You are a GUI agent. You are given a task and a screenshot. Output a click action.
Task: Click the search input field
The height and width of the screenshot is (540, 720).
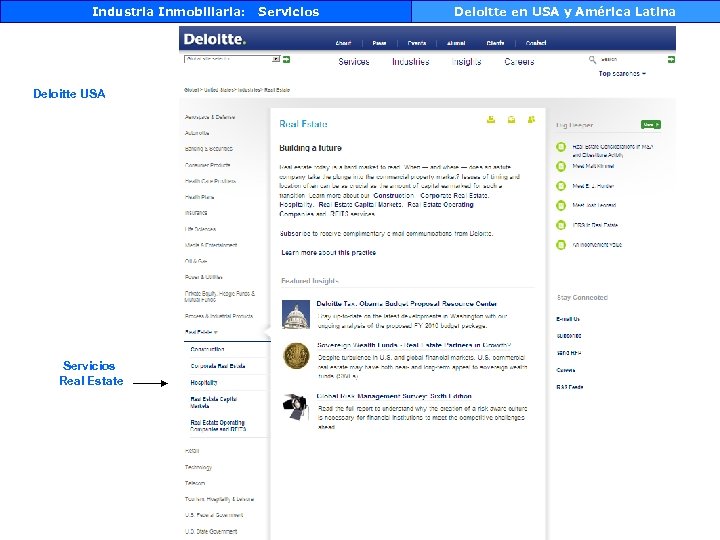(631, 59)
